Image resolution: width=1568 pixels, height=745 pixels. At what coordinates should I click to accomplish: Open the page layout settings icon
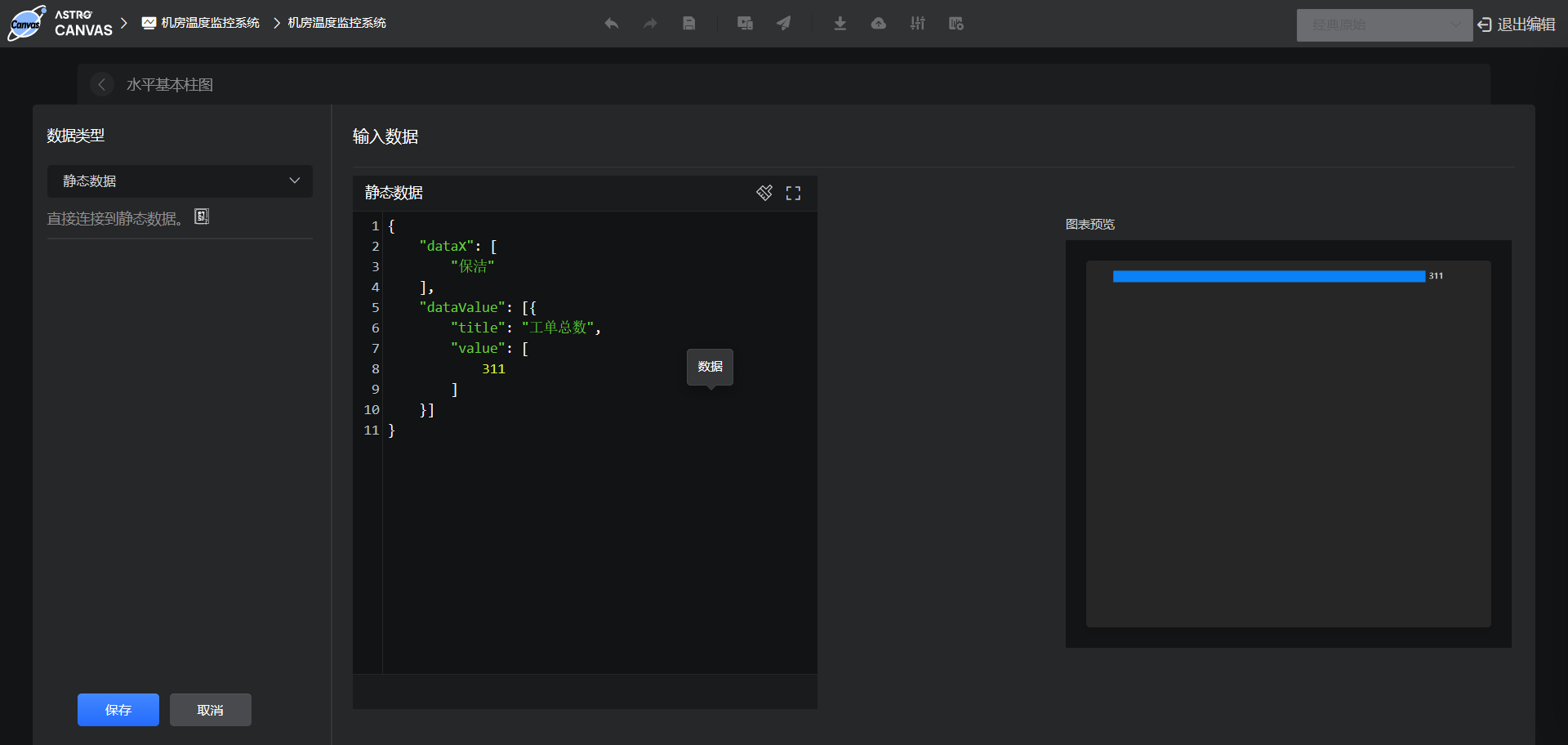(956, 24)
